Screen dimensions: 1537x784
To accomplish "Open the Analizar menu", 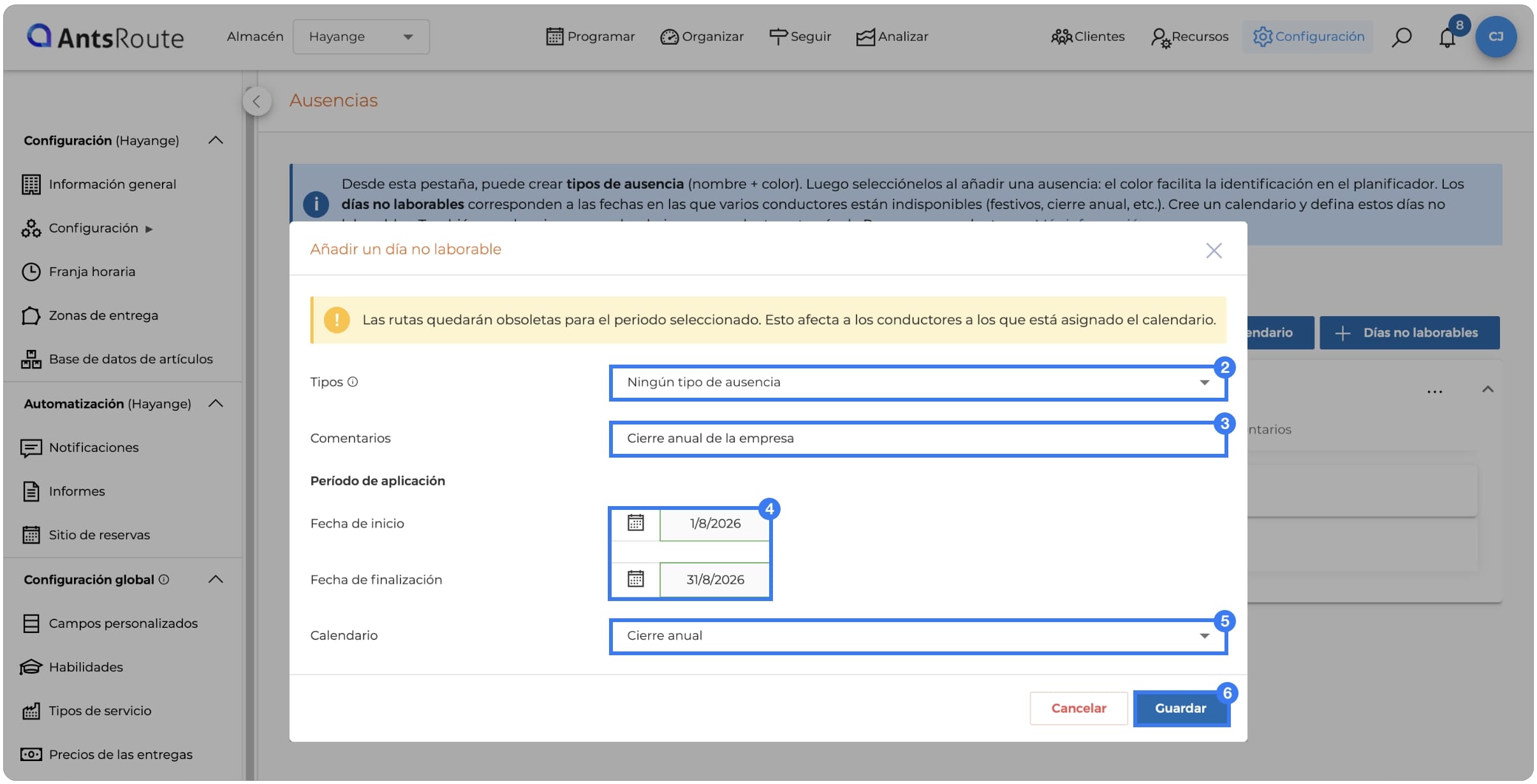I will coord(892,37).
